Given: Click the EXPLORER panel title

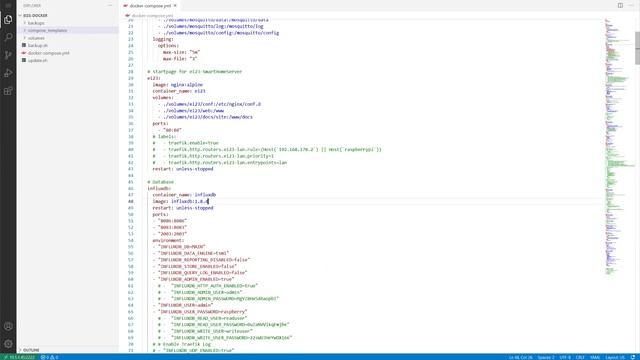Looking at the screenshot, I should (32, 6).
